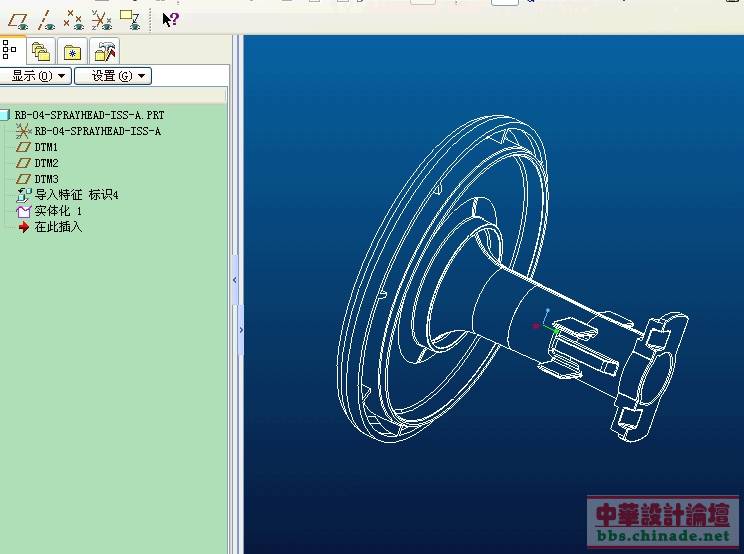Image resolution: width=744 pixels, height=554 pixels.
Task: Toggle datum plane display in toolbar
Action: (x=17, y=18)
